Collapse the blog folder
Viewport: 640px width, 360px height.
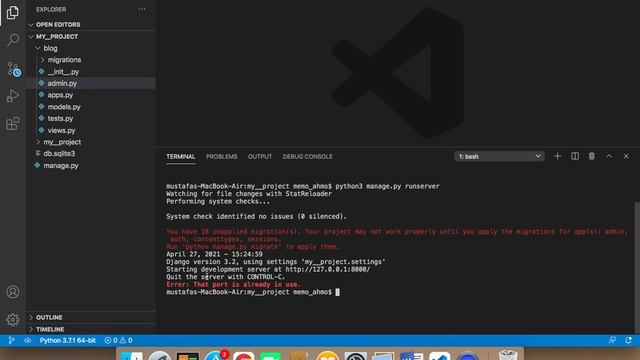click(50, 48)
